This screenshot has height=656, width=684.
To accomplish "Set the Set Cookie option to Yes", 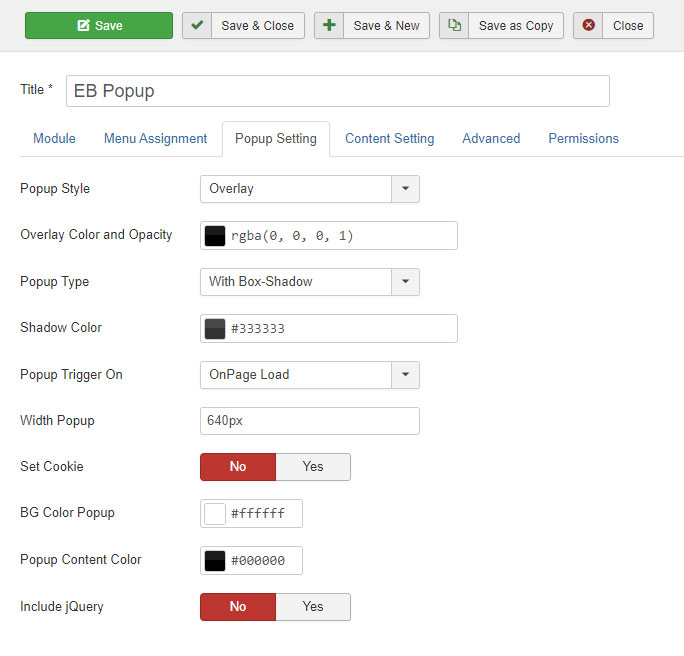I will tap(313, 467).
